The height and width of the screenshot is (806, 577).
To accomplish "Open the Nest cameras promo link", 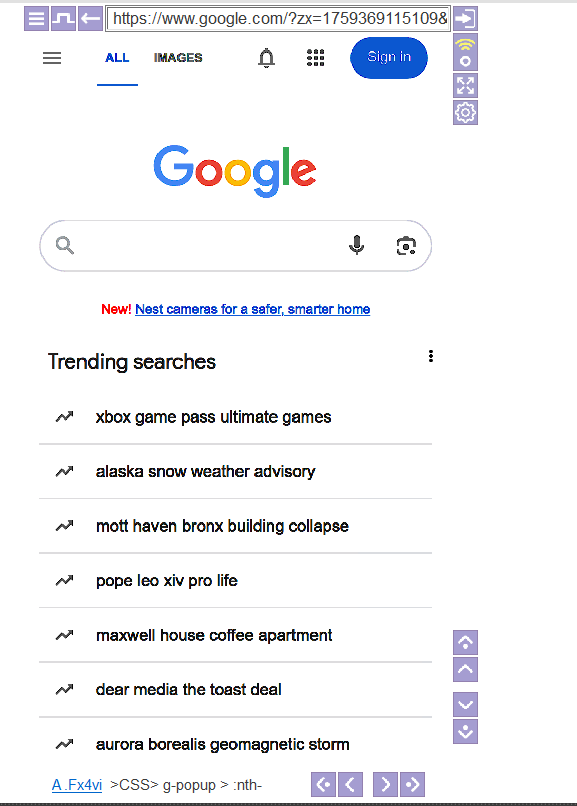I will tap(252, 309).
